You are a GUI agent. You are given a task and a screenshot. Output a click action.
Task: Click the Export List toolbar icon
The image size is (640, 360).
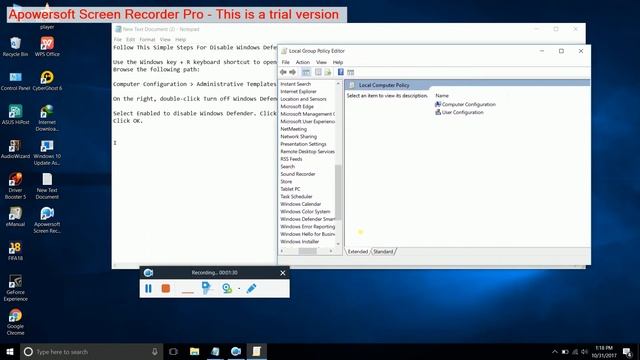pyautogui.click(x=328, y=72)
